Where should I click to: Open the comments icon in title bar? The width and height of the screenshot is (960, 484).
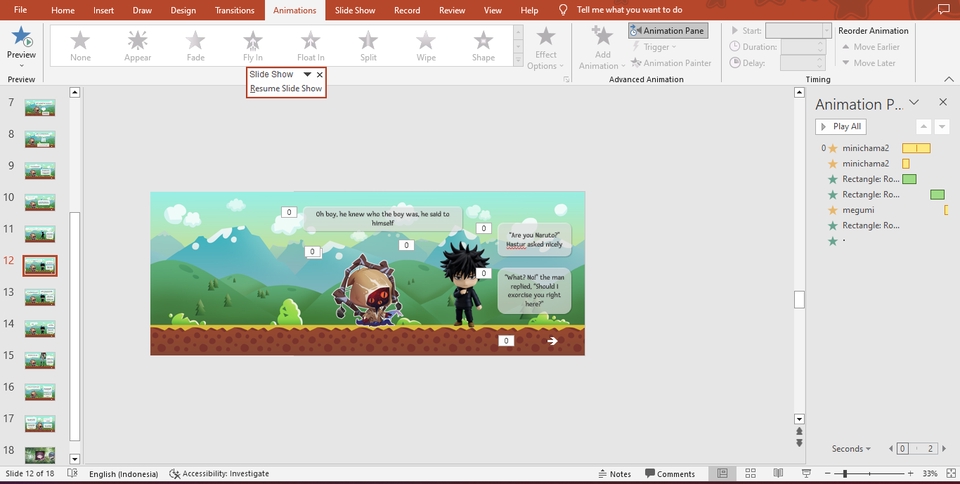point(943,9)
